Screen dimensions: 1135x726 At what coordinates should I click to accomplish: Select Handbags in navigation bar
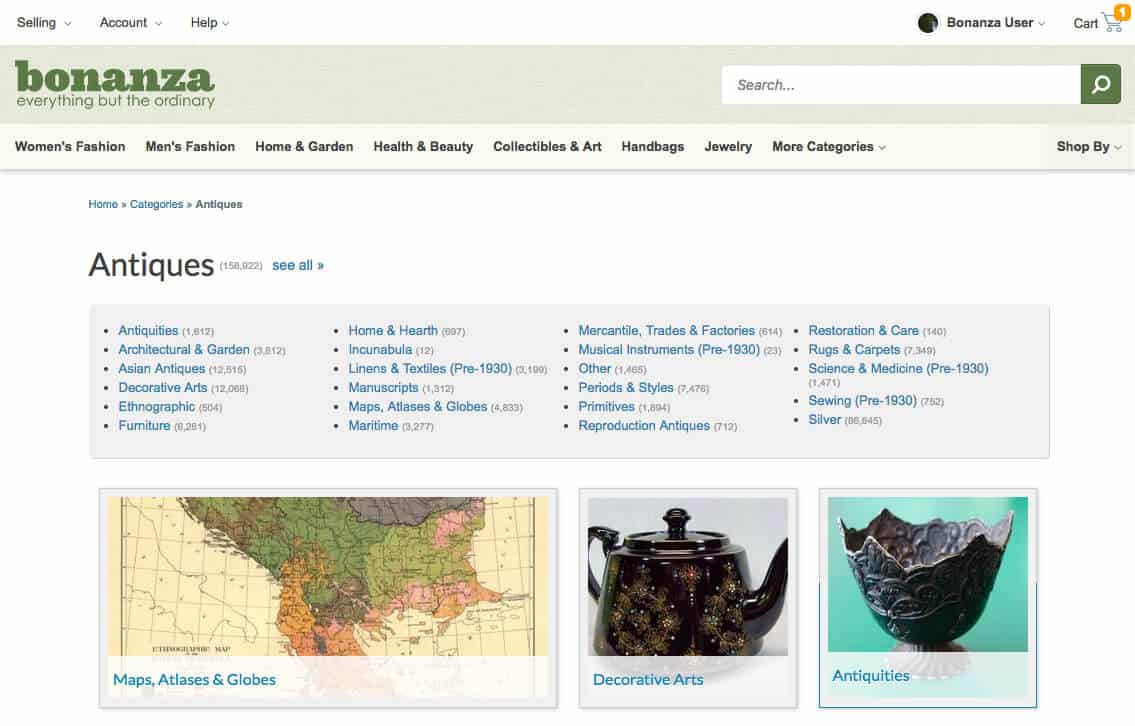coord(652,146)
